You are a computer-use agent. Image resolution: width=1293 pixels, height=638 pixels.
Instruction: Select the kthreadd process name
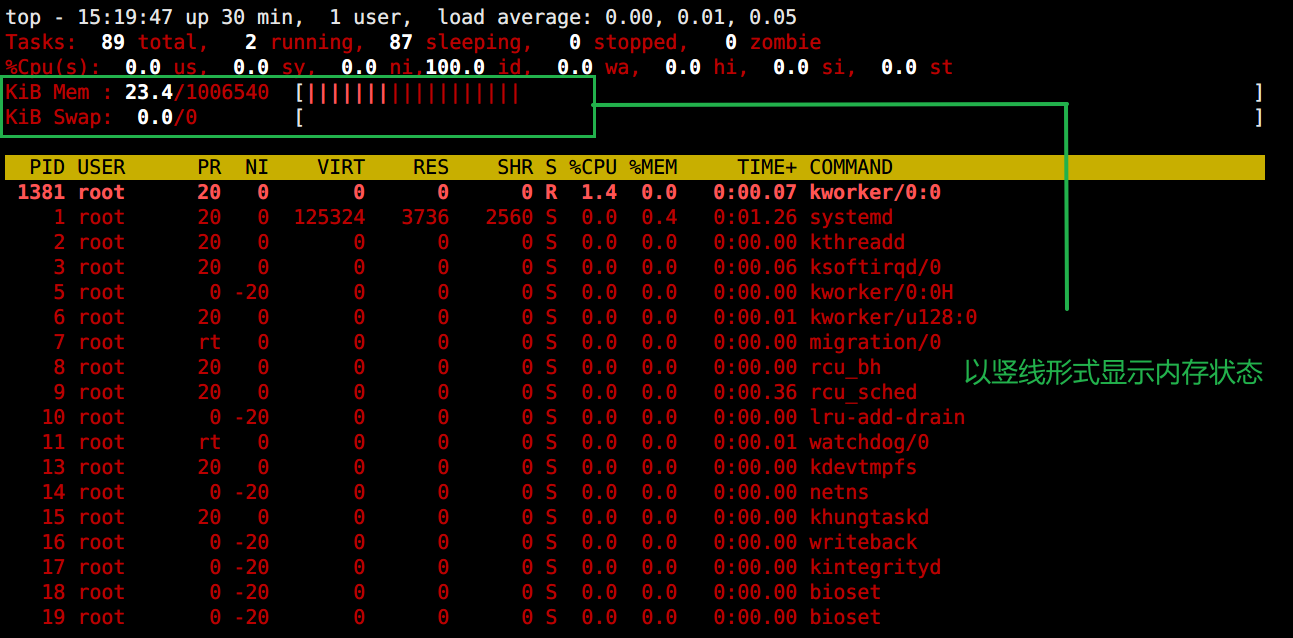pos(857,242)
